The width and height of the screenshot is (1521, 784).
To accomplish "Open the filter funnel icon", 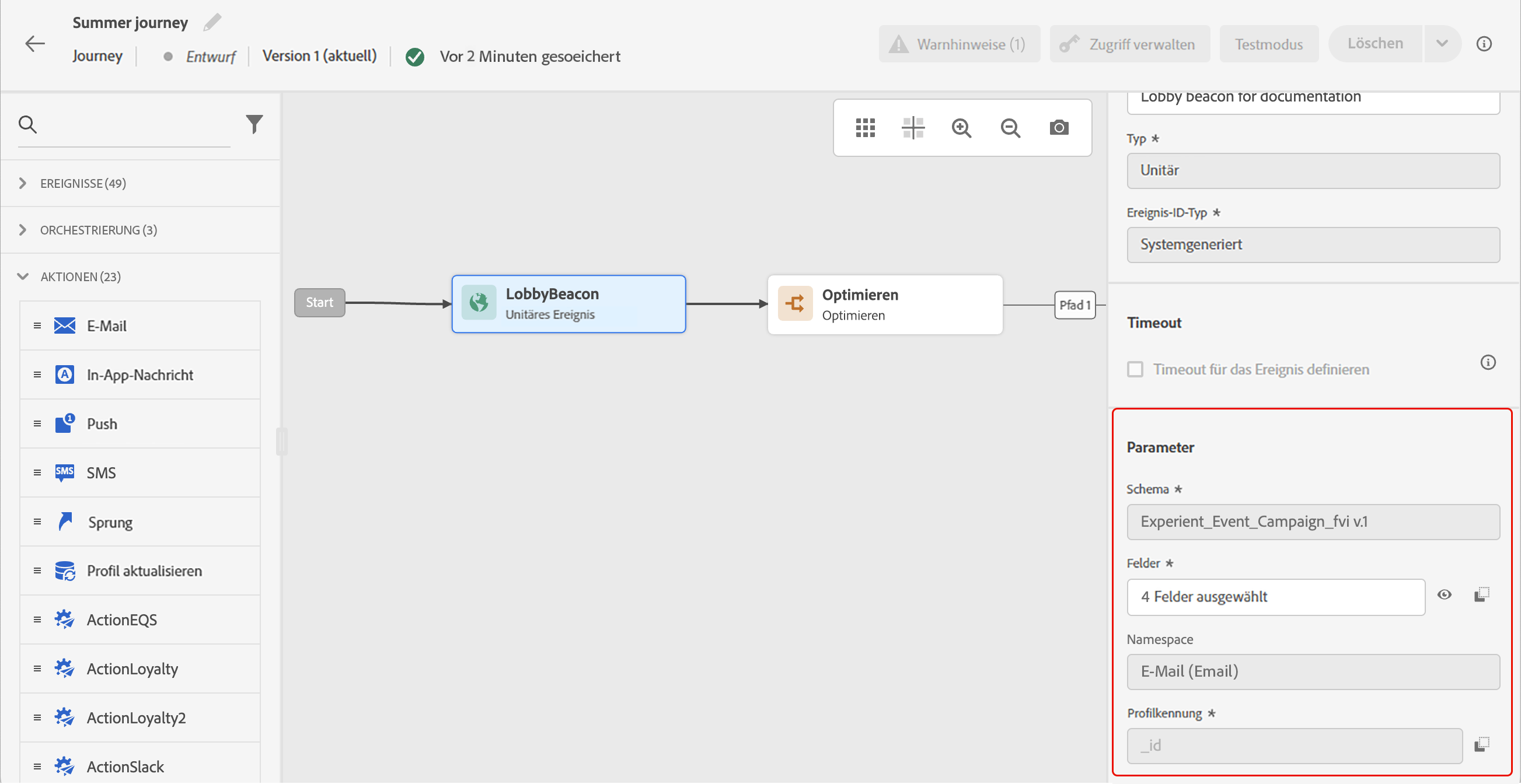I will tap(254, 124).
